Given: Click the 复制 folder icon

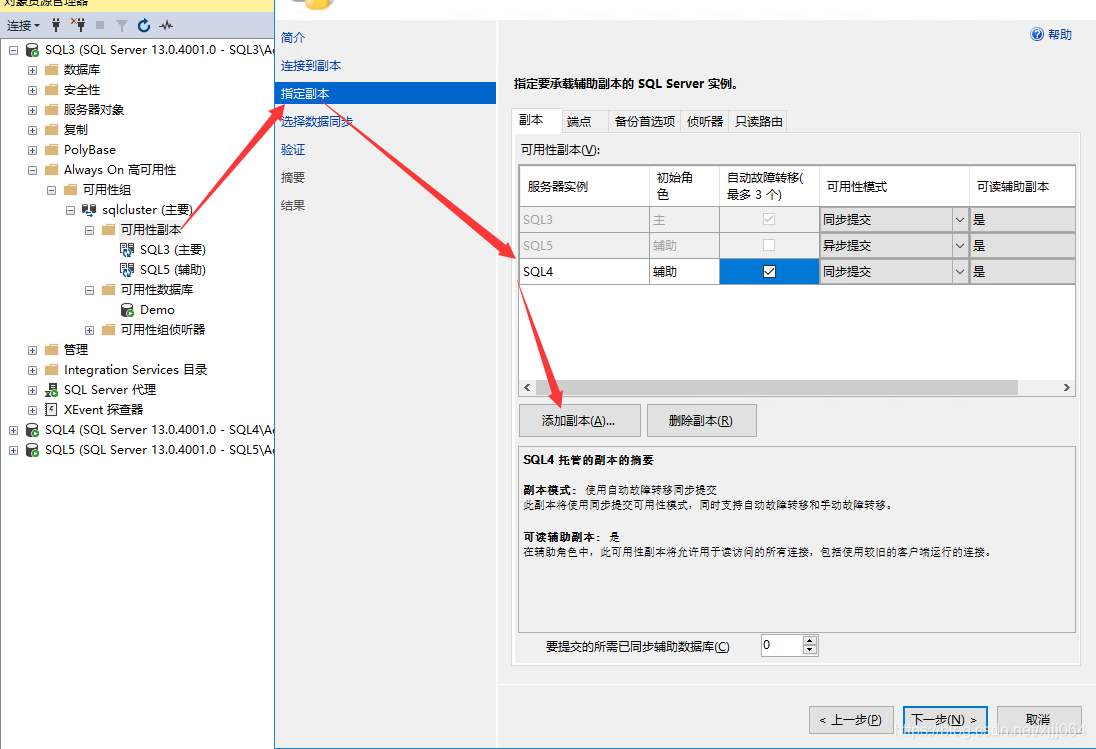Looking at the screenshot, I should (x=51, y=130).
